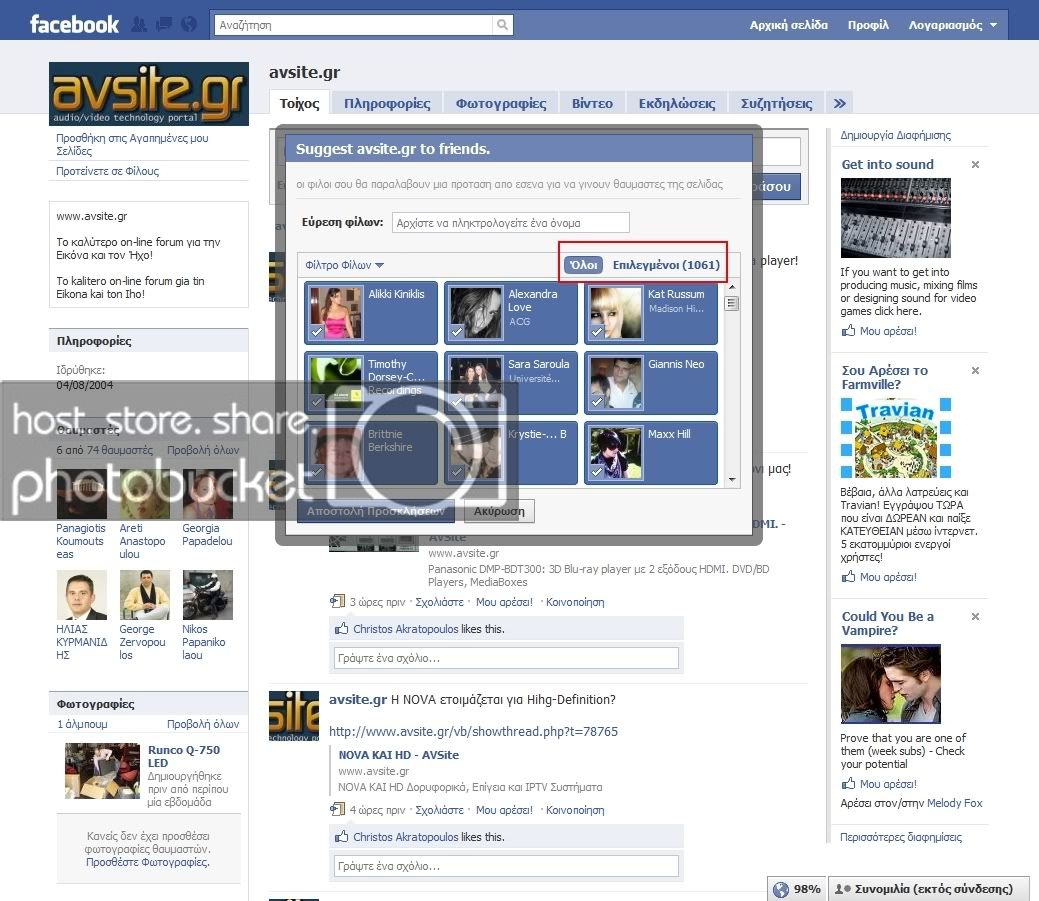Open the Λογαριασμός account dropdown
Screen dimensions: 1039x901
[x=952, y=25]
